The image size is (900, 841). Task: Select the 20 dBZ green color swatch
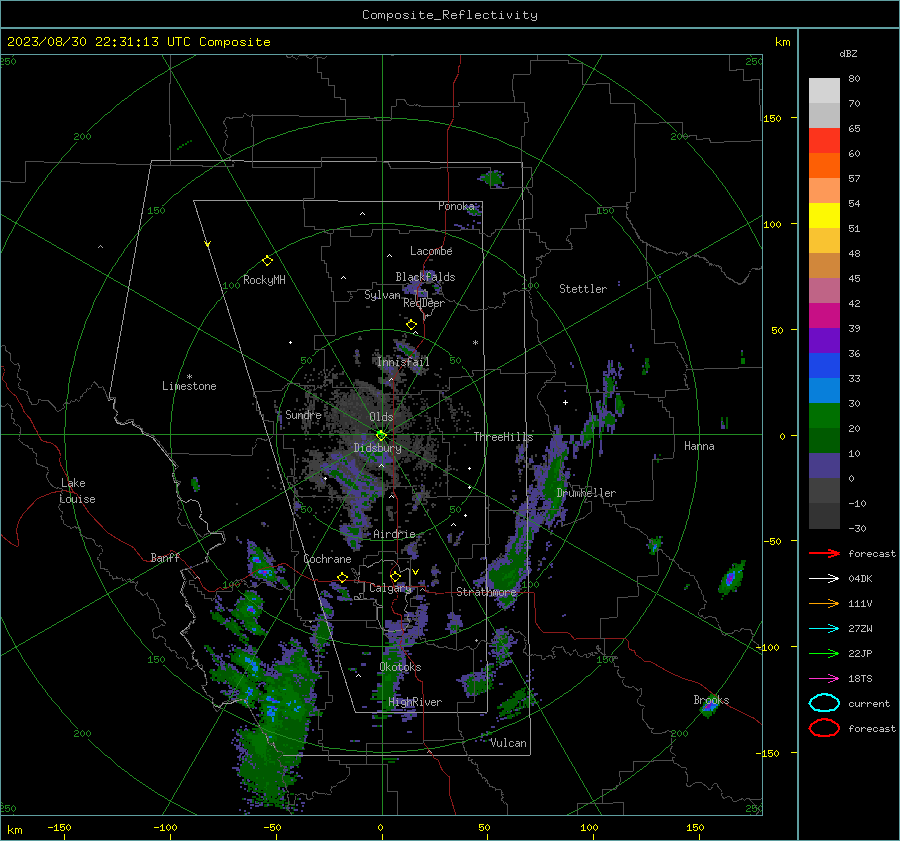[x=824, y=416]
